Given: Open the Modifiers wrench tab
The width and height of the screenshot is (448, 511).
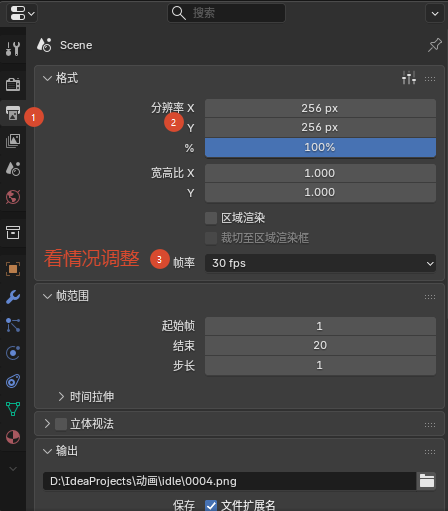Looking at the screenshot, I should (13, 297).
